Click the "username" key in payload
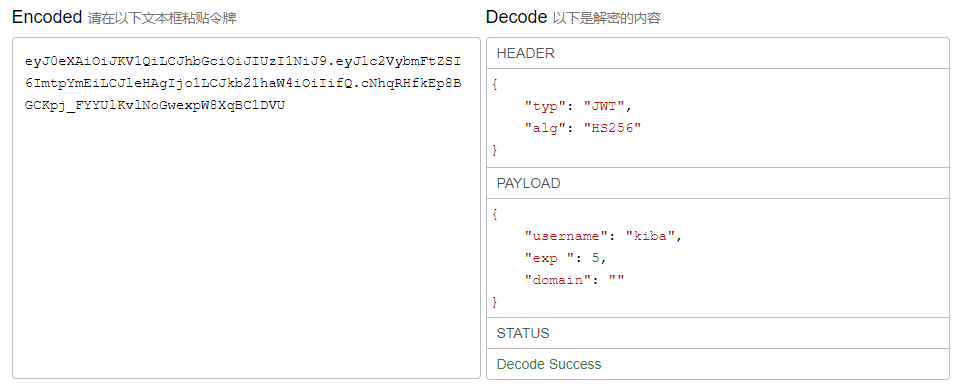This screenshot has width=955, height=384. (562, 236)
